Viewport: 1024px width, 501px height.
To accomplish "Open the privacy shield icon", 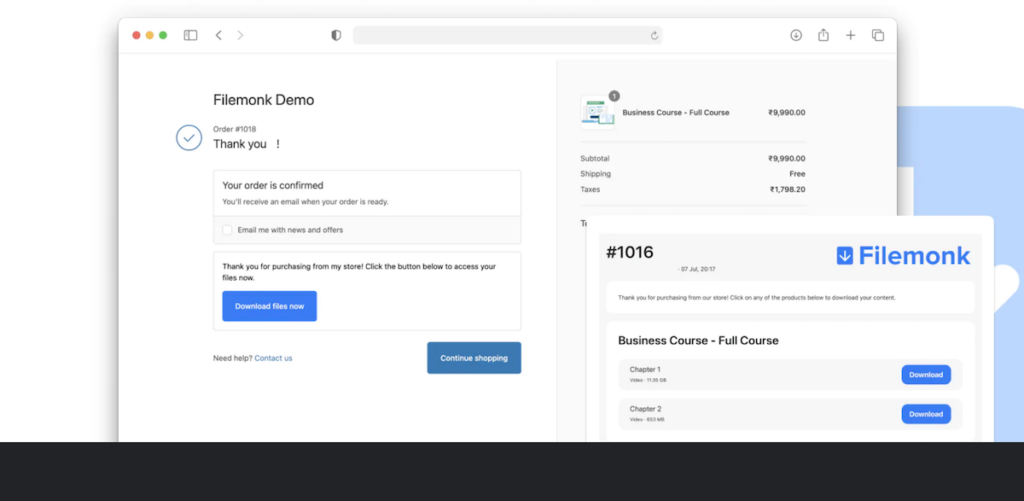I will tap(336, 35).
